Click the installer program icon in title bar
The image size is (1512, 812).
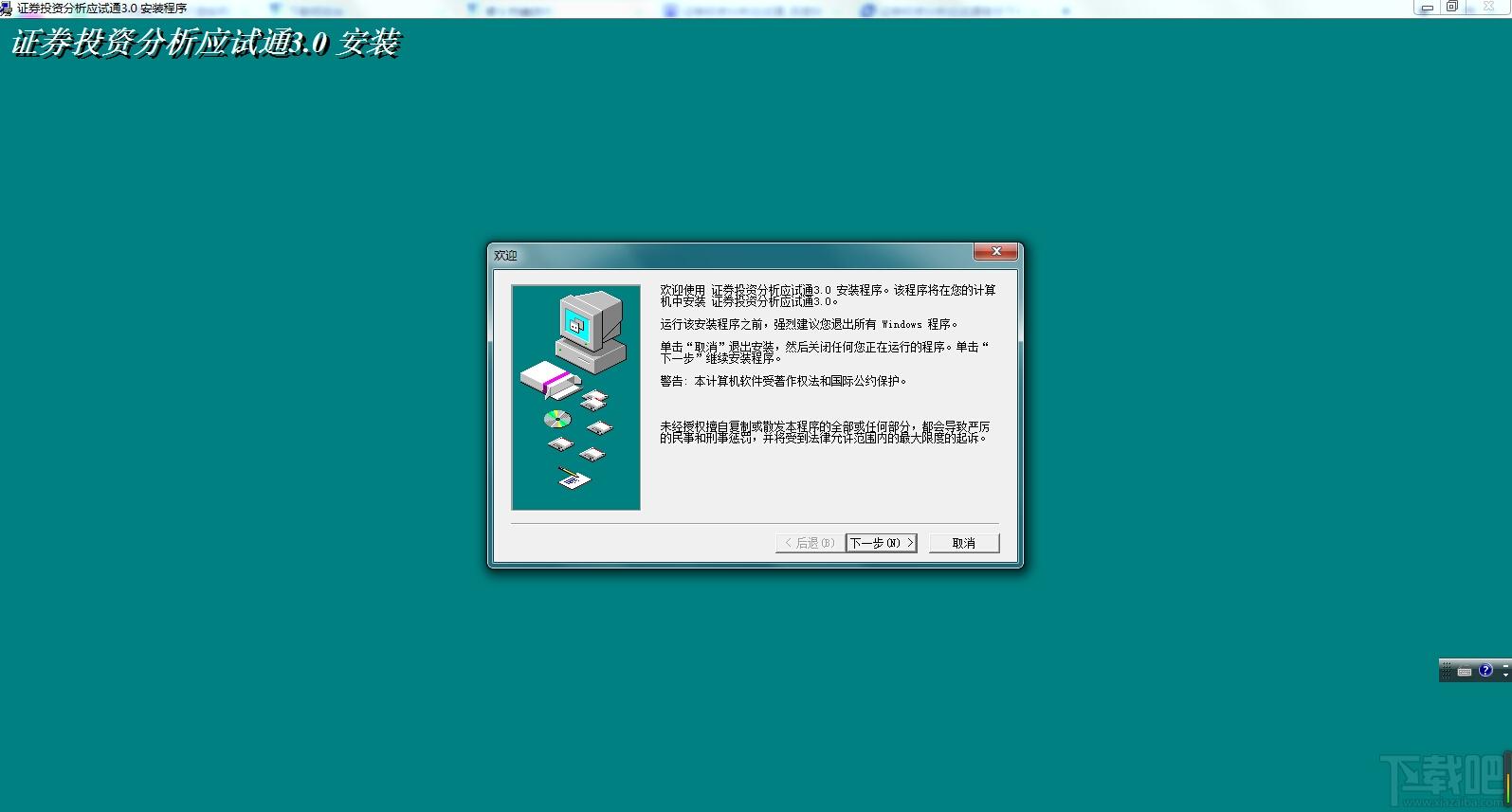(x=7, y=9)
